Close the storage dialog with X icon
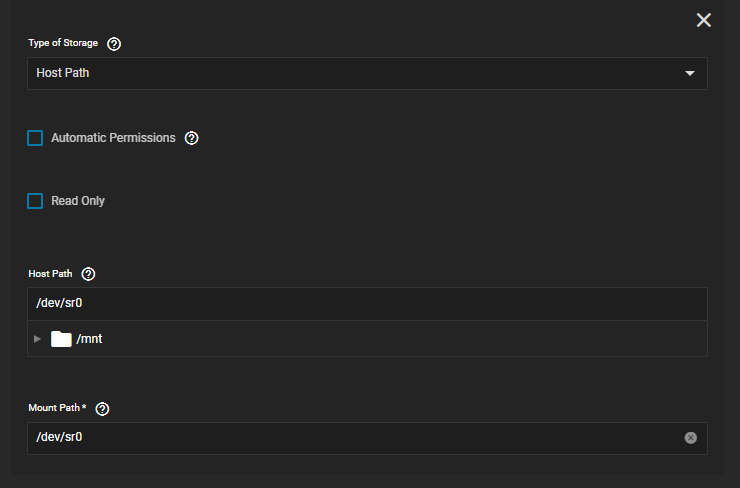This screenshot has width=740, height=488. tap(704, 20)
